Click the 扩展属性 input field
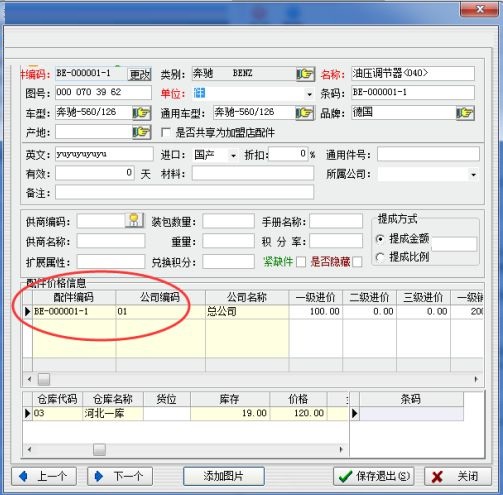This screenshot has height=495, width=503. (111, 262)
